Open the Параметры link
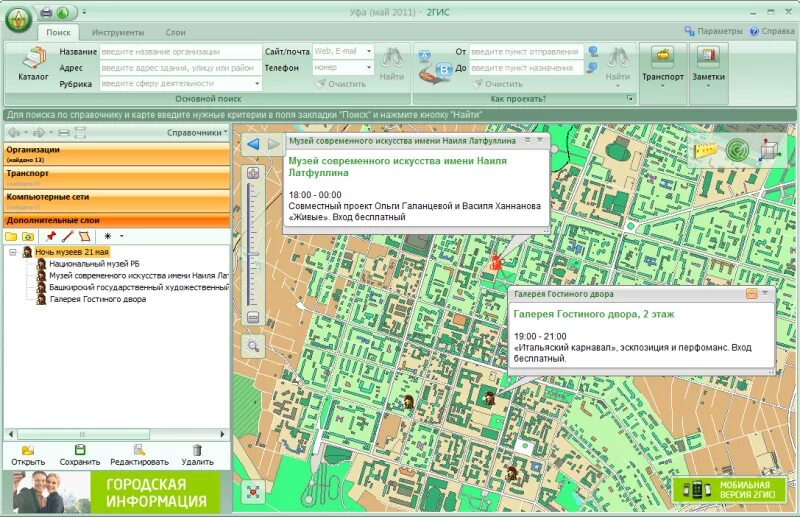 (713, 31)
